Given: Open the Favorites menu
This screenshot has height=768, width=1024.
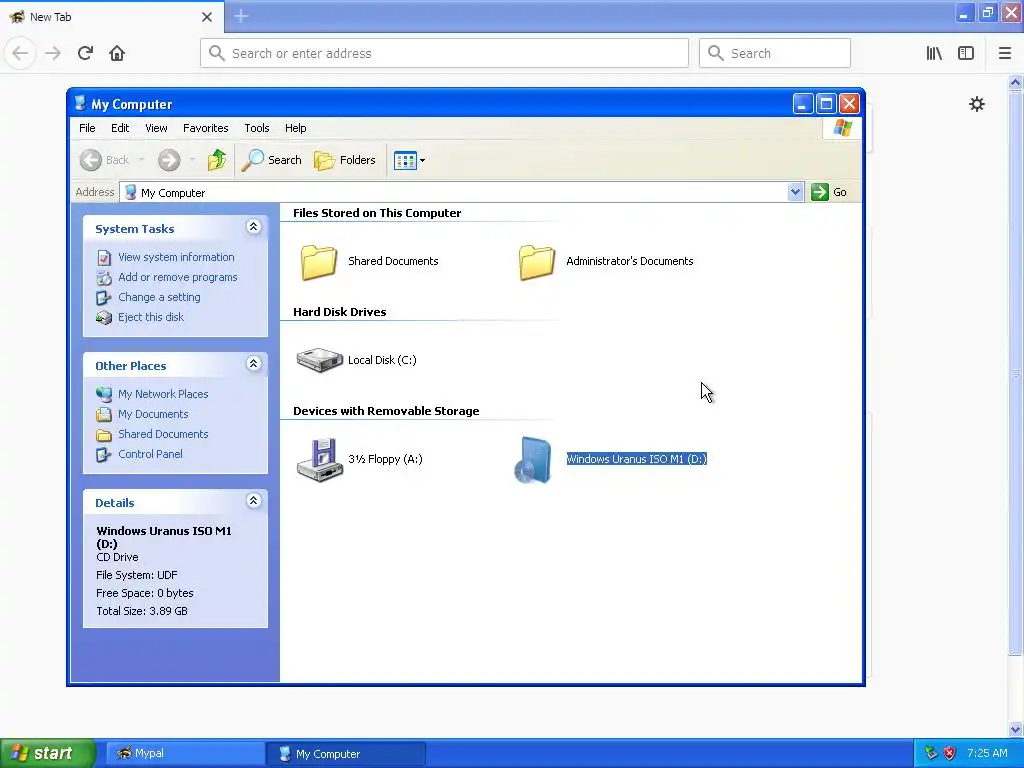Looking at the screenshot, I should tap(206, 128).
